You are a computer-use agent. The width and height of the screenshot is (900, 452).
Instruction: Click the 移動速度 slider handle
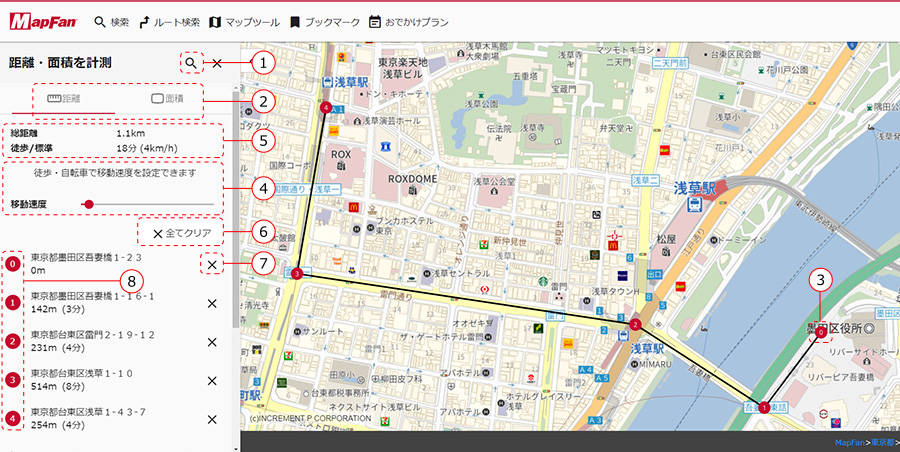[88, 204]
